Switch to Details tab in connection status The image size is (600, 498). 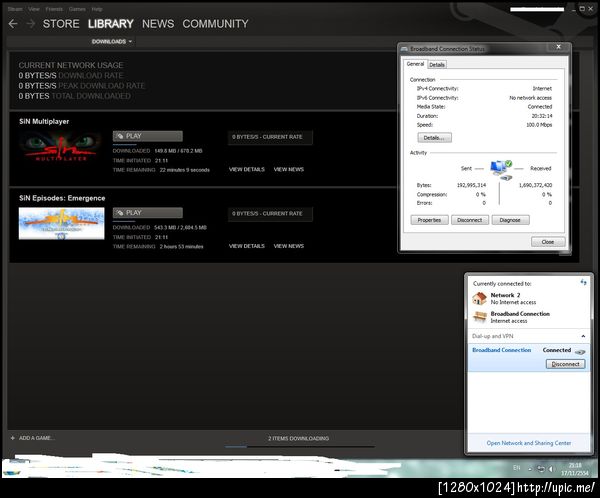[437, 65]
